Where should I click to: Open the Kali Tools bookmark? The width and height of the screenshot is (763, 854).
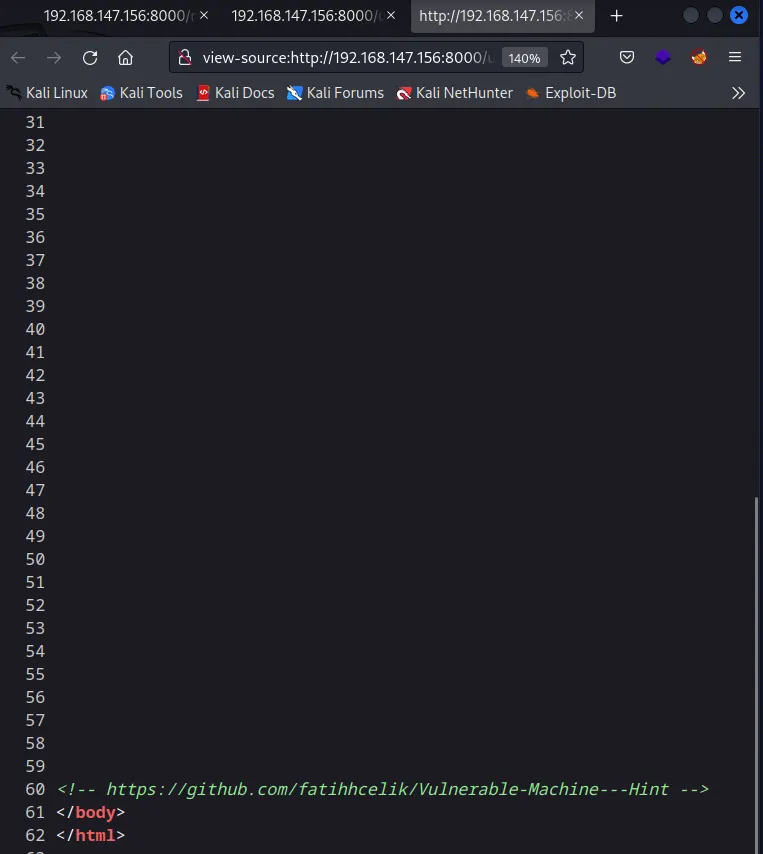click(141, 93)
